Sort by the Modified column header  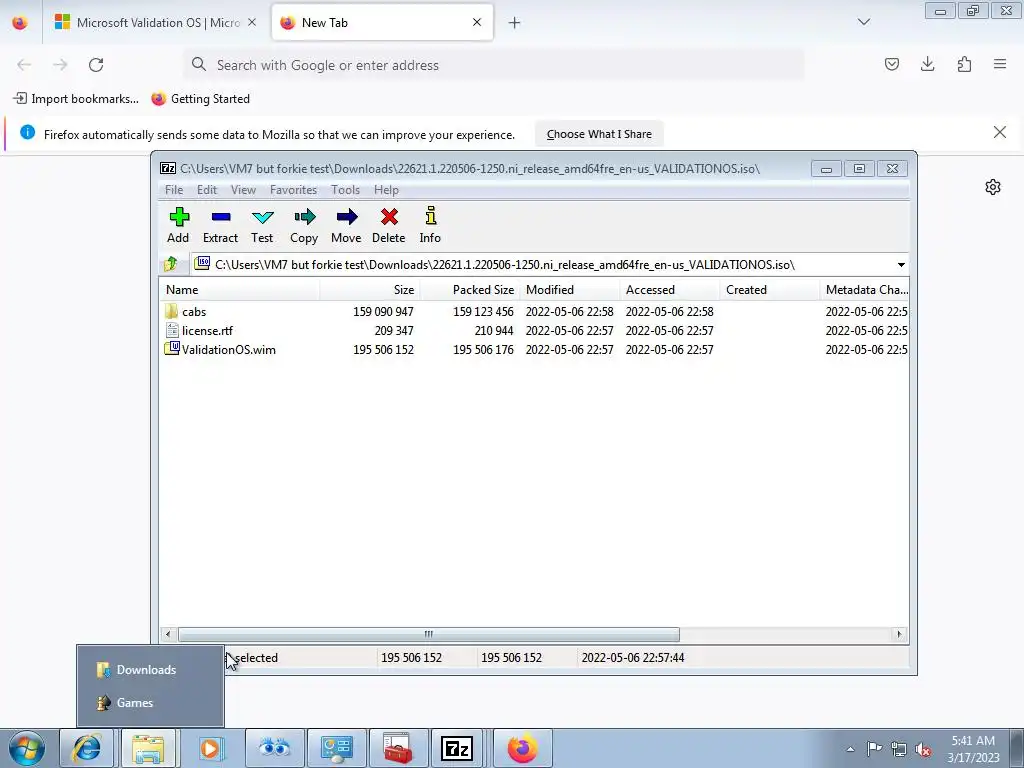coord(569,290)
